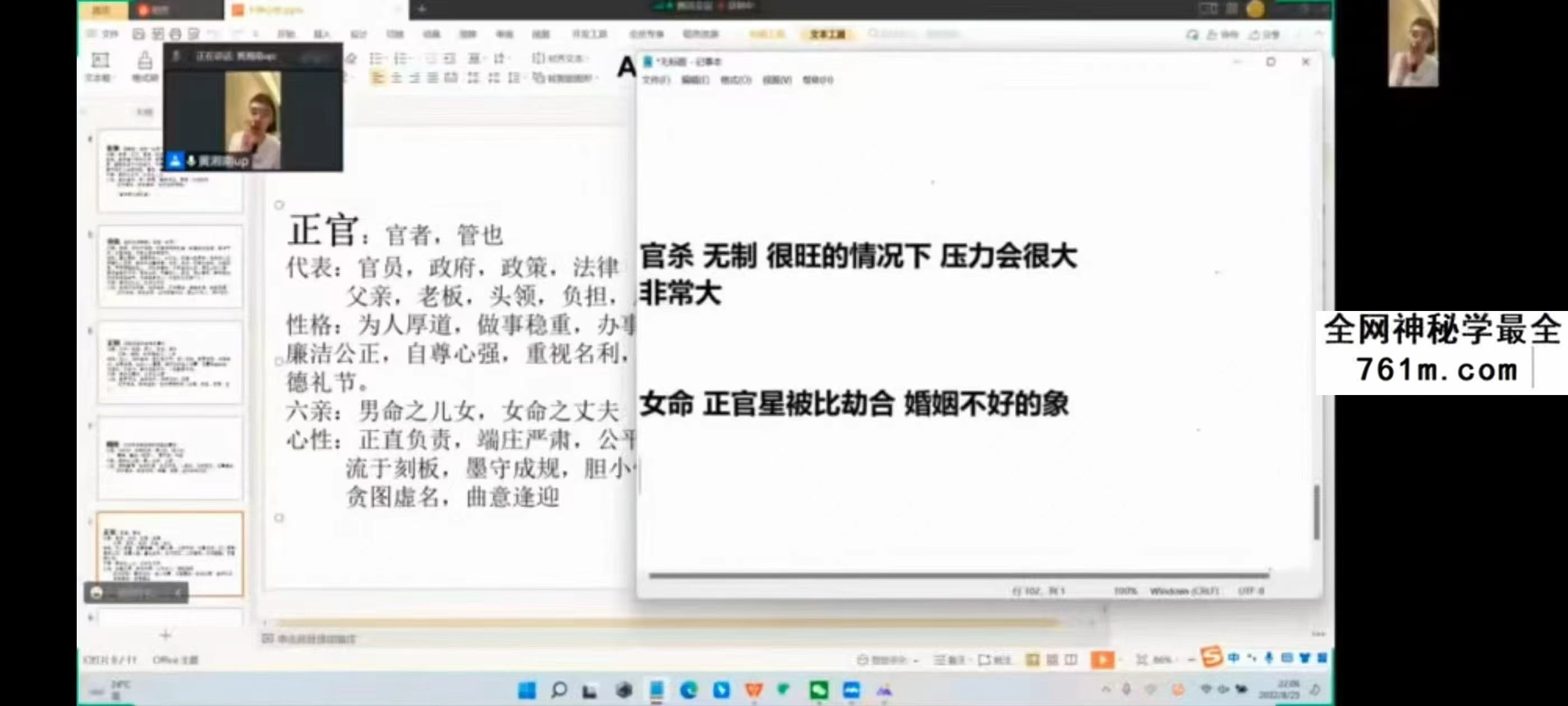Click the Notepad vertical scrollbar thumb
This screenshot has height=706, width=1568.
[x=1317, y=512]
